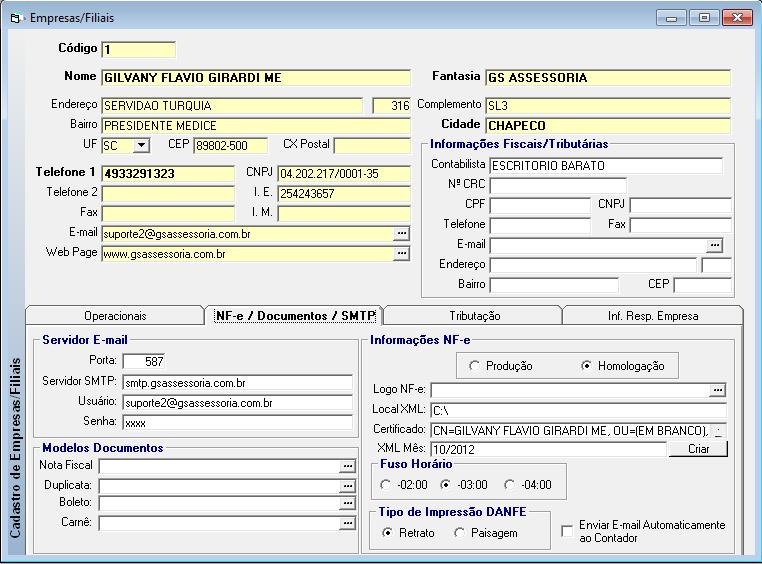Select the Produção radio option

coord(475,366)
